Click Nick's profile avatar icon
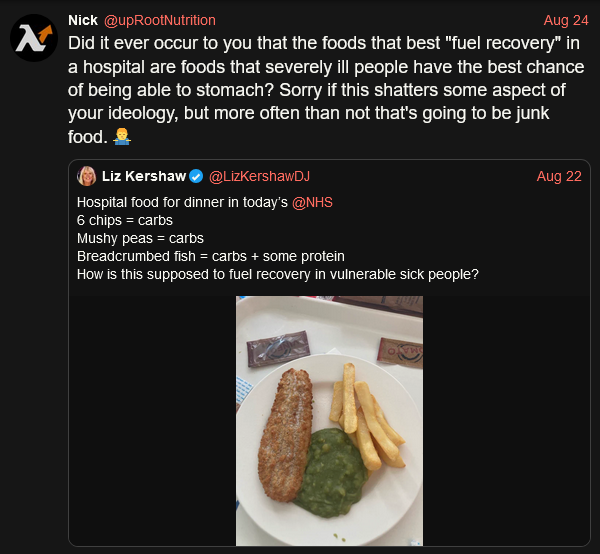The width and height of the screenshot is (600, 554). pos(34,39)
